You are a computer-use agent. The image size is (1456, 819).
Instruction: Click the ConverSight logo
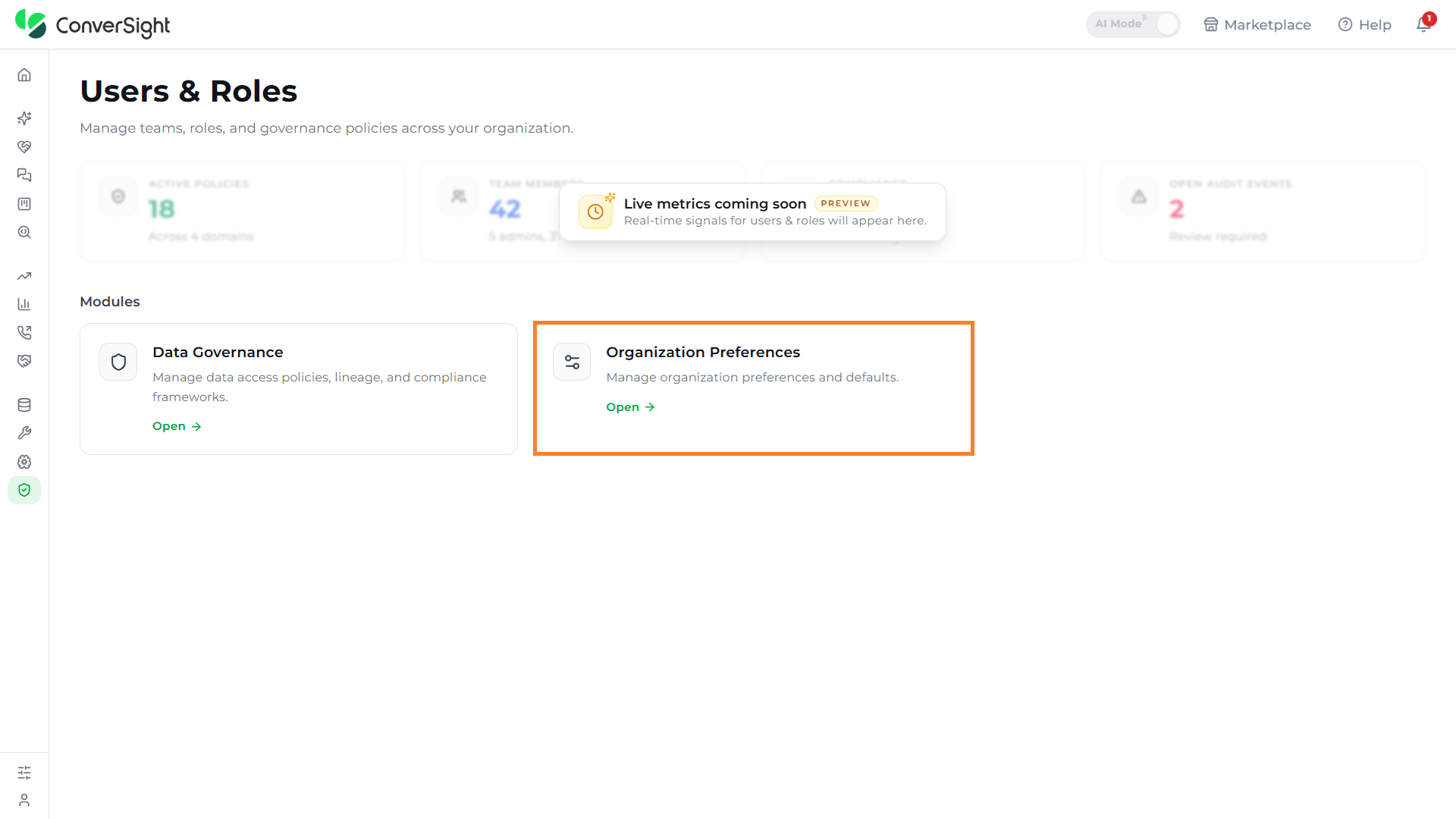click(93, 25)
